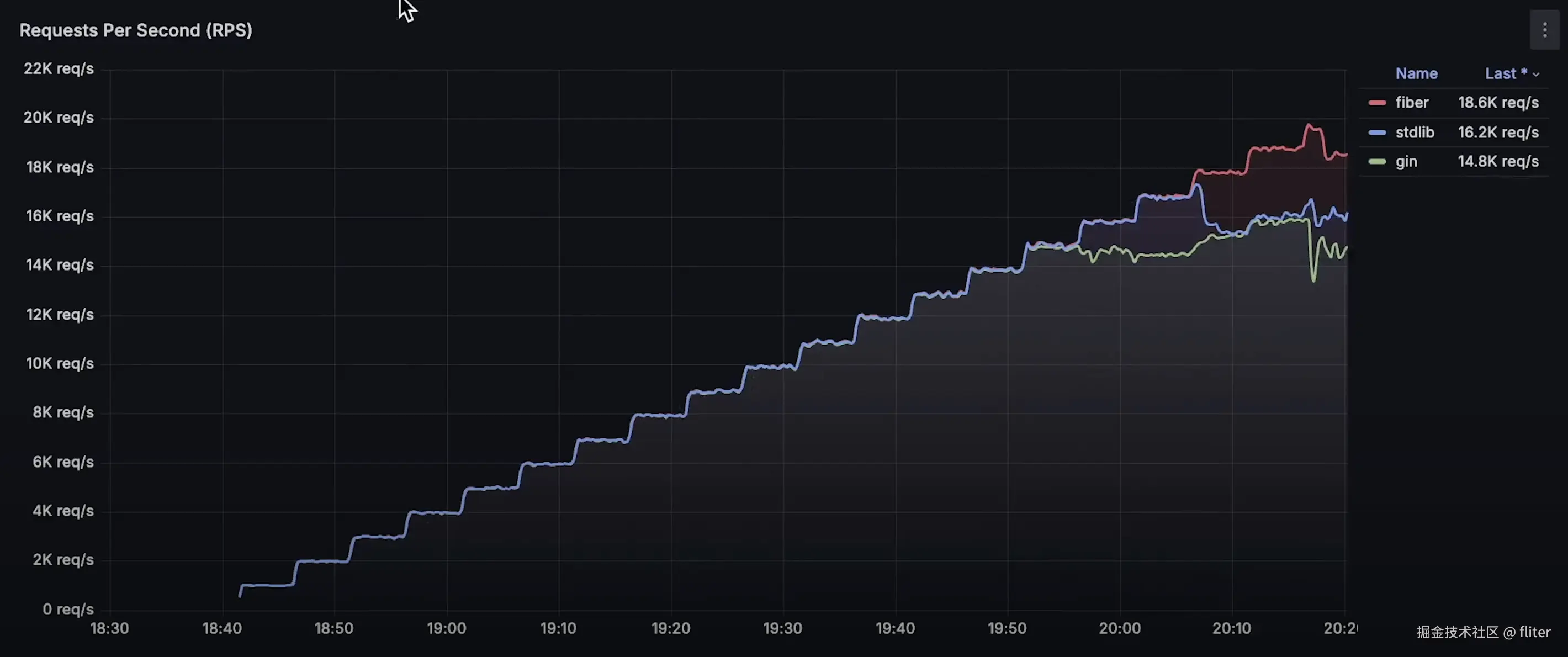Toggle stdlib series visibility in legend

(1414, 133)
